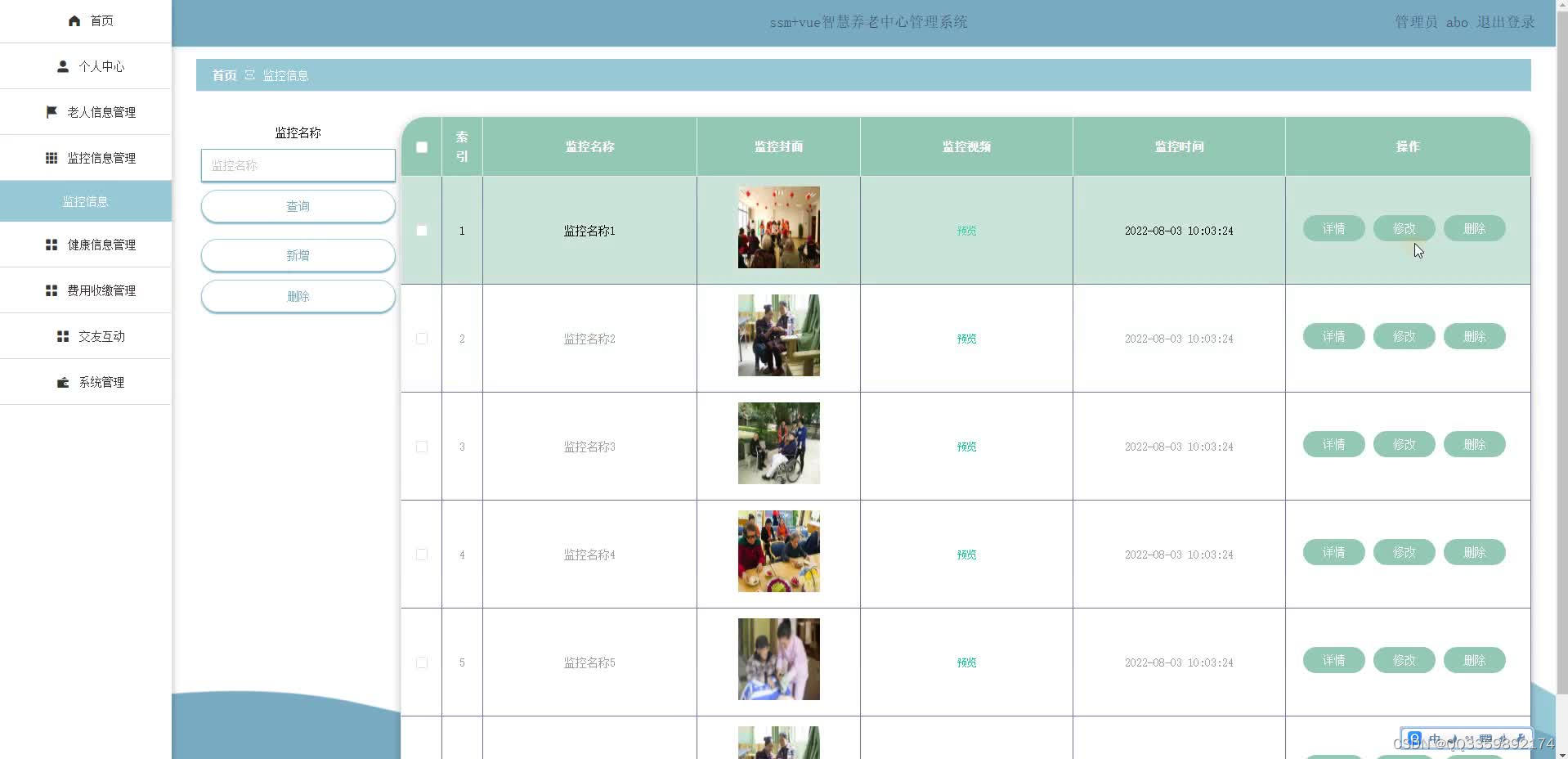Select the 监控信息 submenu item
Screen dimensions: 1568x759
[86, 201]
